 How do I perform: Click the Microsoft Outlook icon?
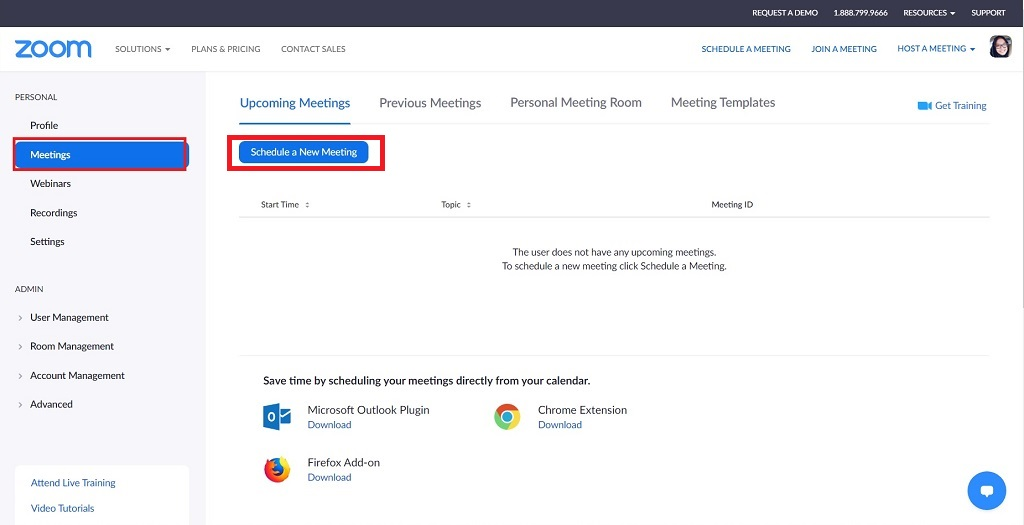pos(277,417)
